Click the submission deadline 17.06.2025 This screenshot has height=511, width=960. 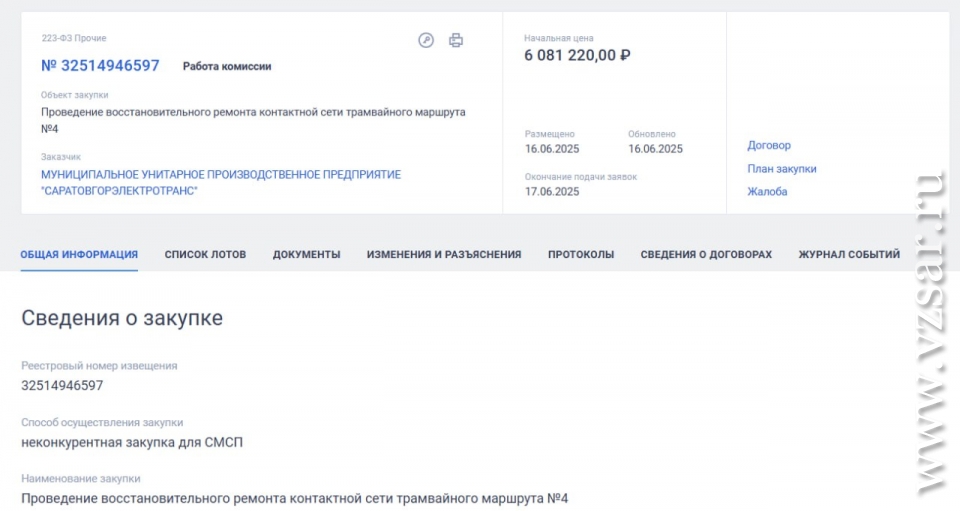point(552,192)
